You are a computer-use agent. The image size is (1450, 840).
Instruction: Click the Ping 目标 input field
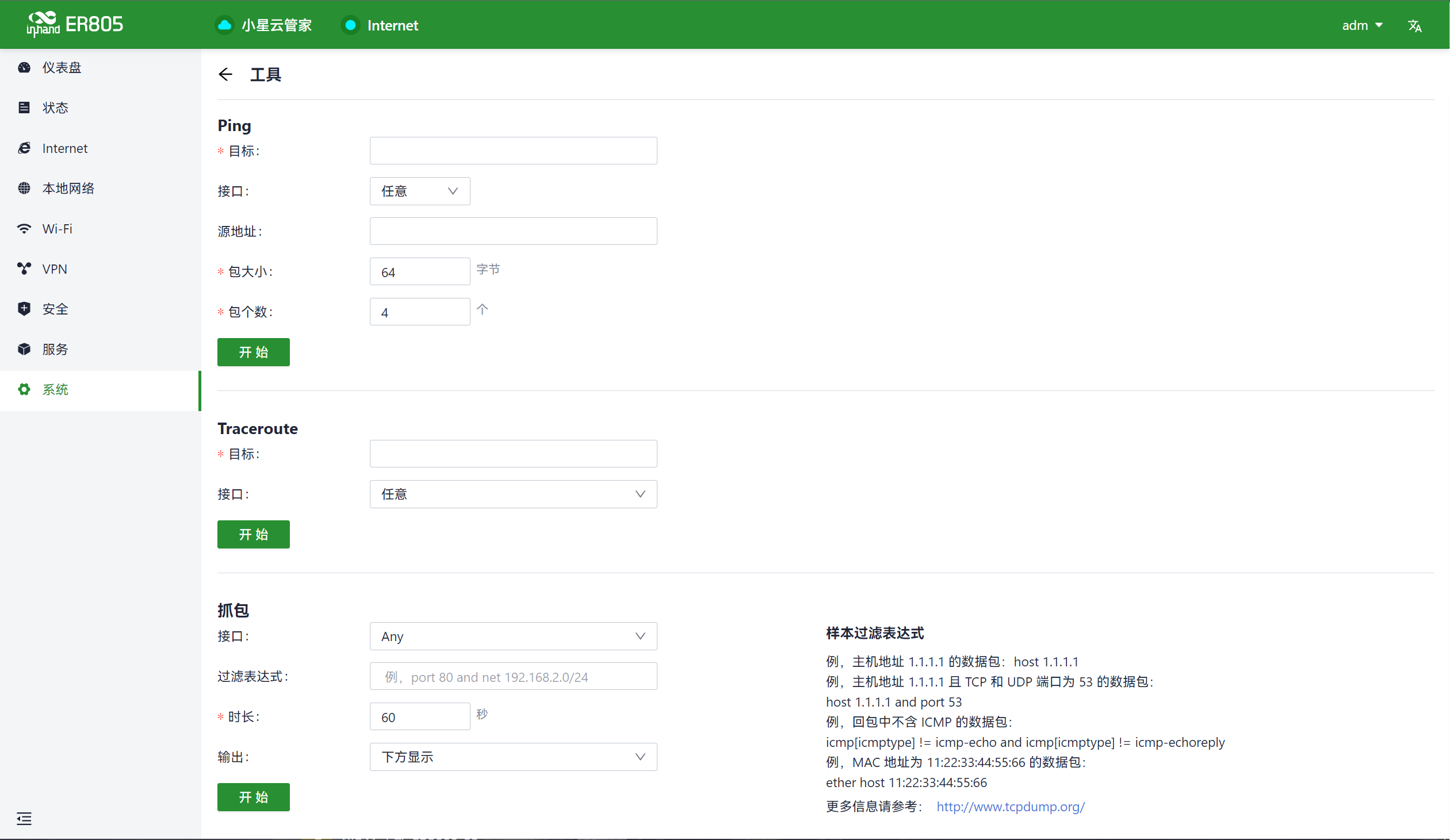(512, 151)
